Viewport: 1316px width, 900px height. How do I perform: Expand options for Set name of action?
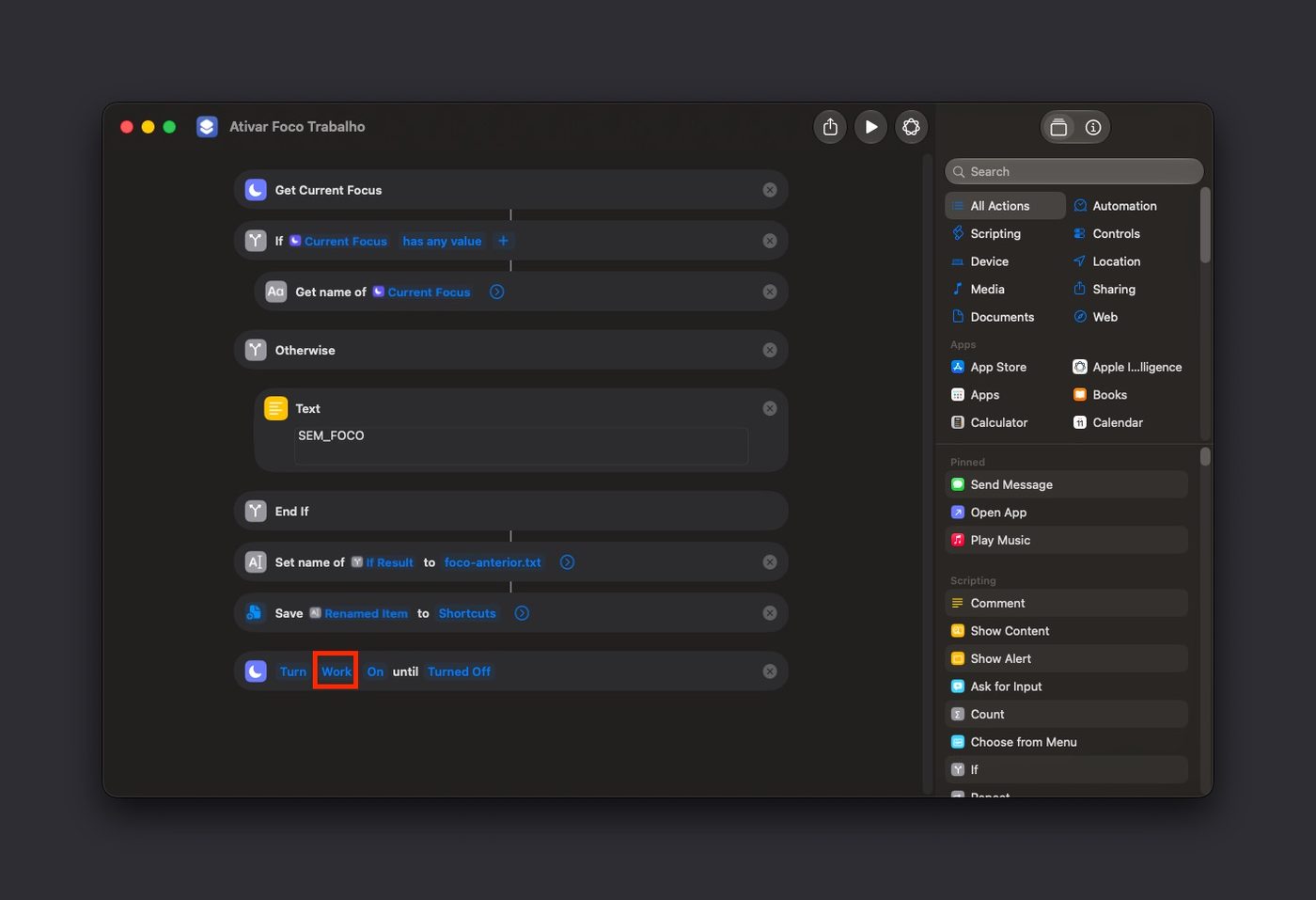pyautogui.click(x=568, y=562)
